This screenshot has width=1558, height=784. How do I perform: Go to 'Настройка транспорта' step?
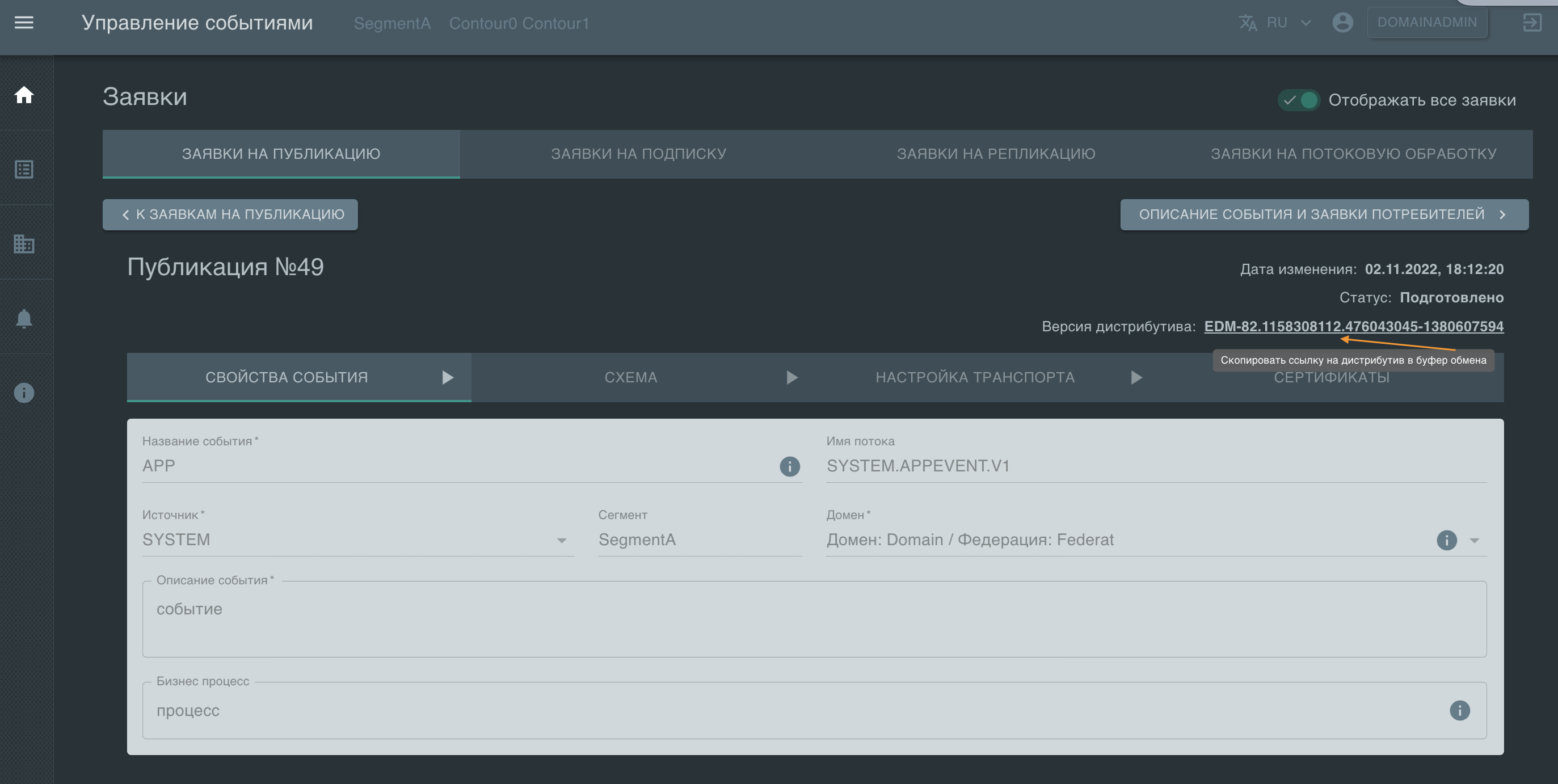(x=974, y=377)
